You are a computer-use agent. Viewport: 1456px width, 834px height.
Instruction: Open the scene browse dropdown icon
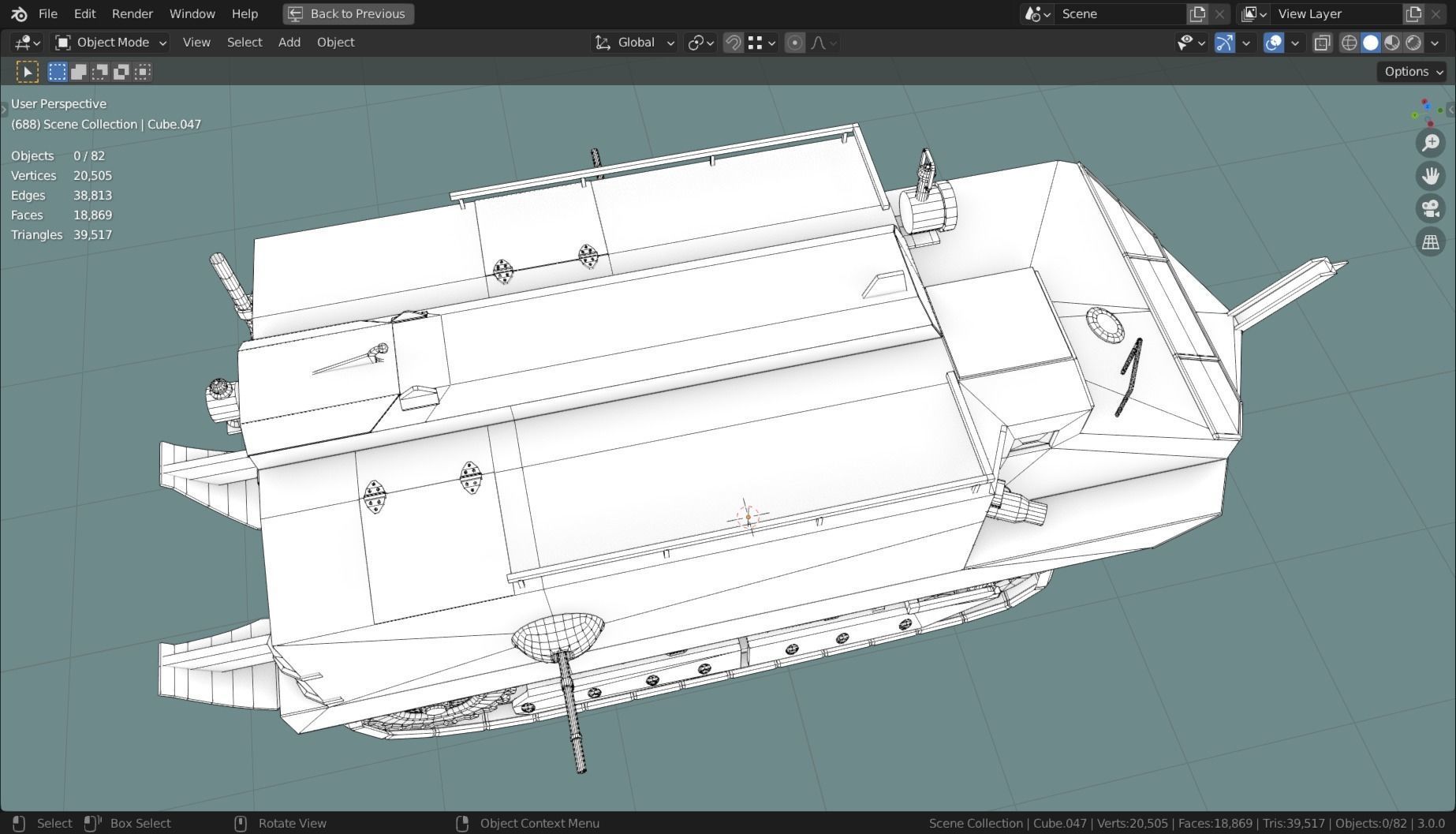coord(1037,13)
